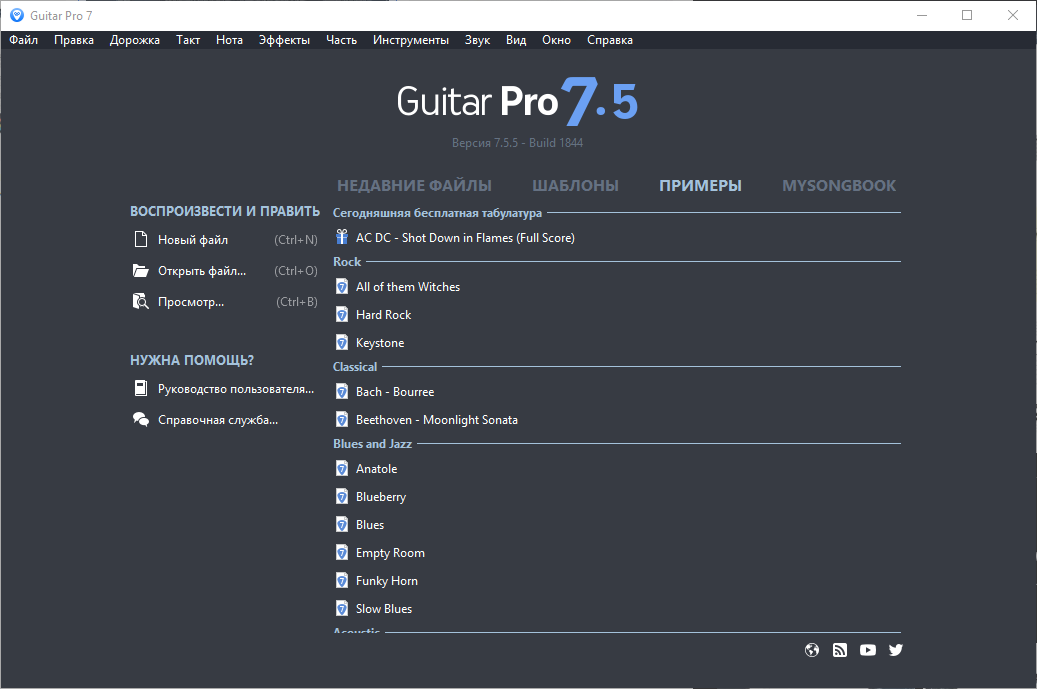The image size is (1037, 689).
Task: Switch to the MYSONGBOOK tab
Action: point(839,186)
